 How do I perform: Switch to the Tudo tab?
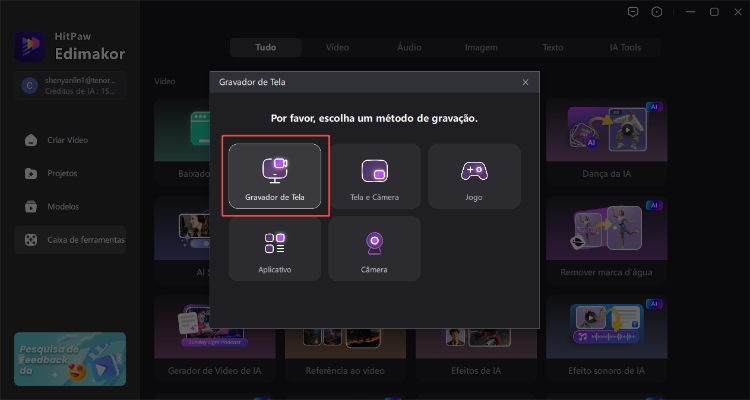265,47
